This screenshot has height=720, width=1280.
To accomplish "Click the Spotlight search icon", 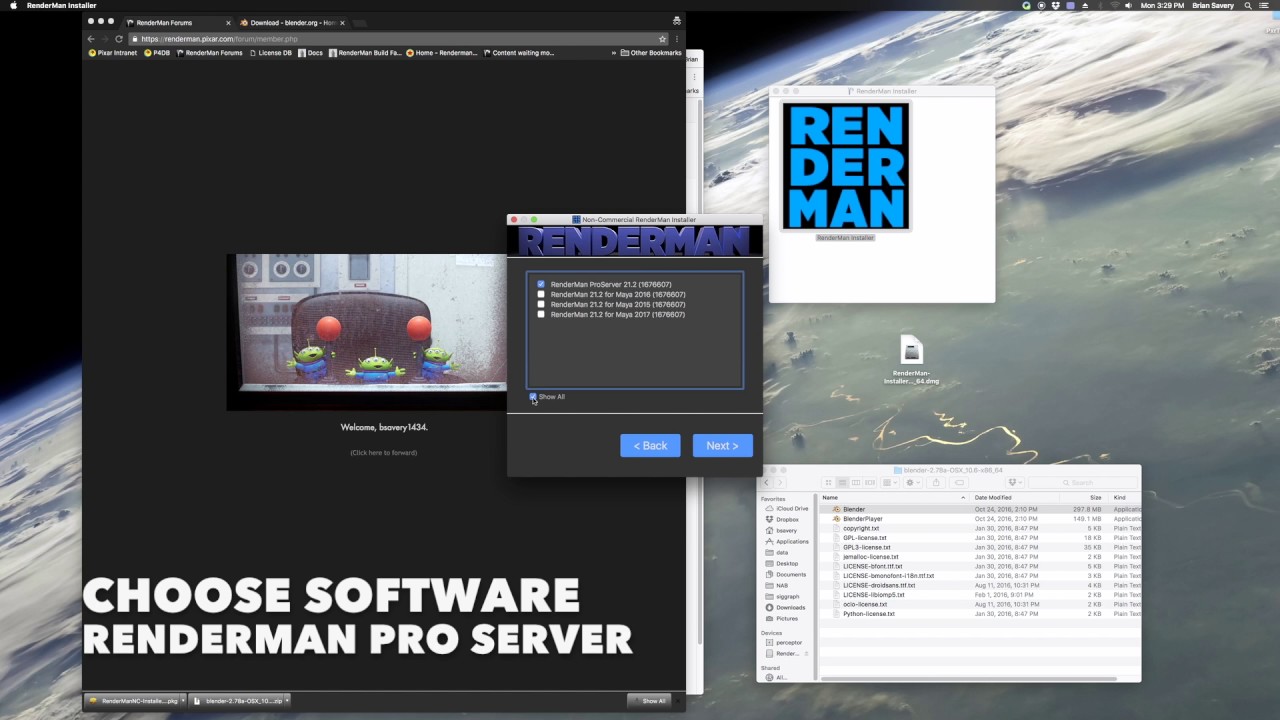I will coord(1248,5).
